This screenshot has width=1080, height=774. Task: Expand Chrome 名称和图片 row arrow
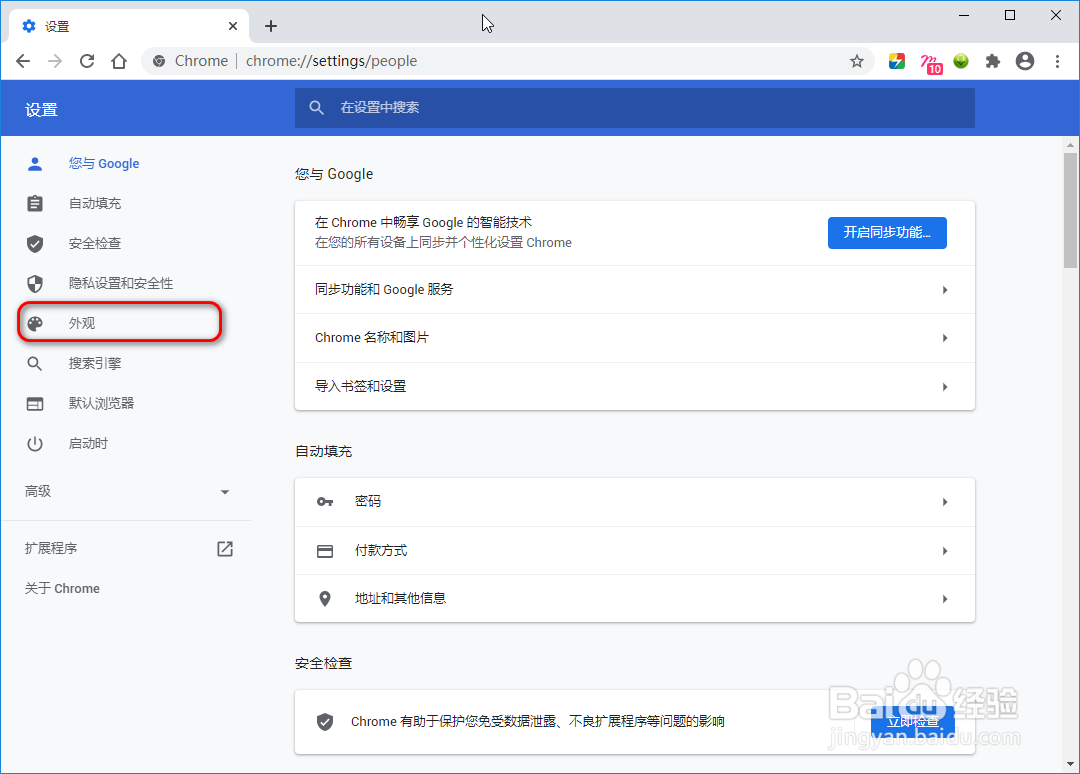point(945,338)
